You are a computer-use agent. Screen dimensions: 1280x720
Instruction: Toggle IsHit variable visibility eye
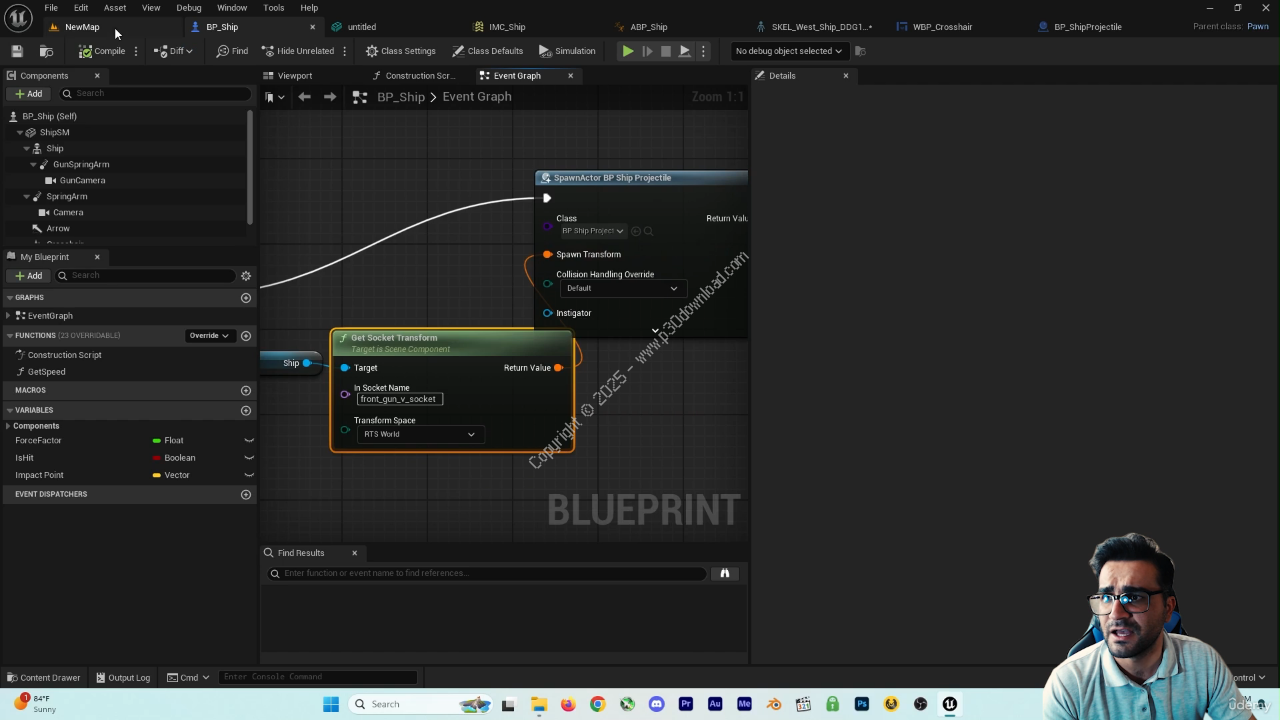(249, 458)
